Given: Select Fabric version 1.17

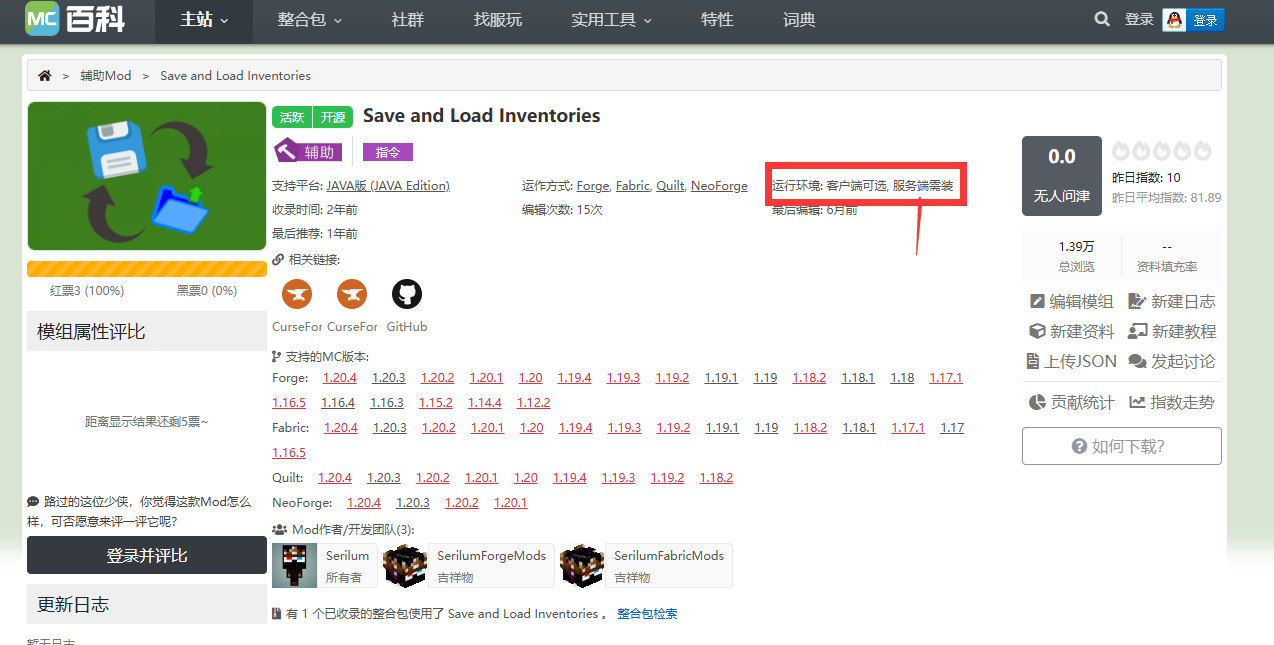Looking at the screenshot, I should point(952,428).
